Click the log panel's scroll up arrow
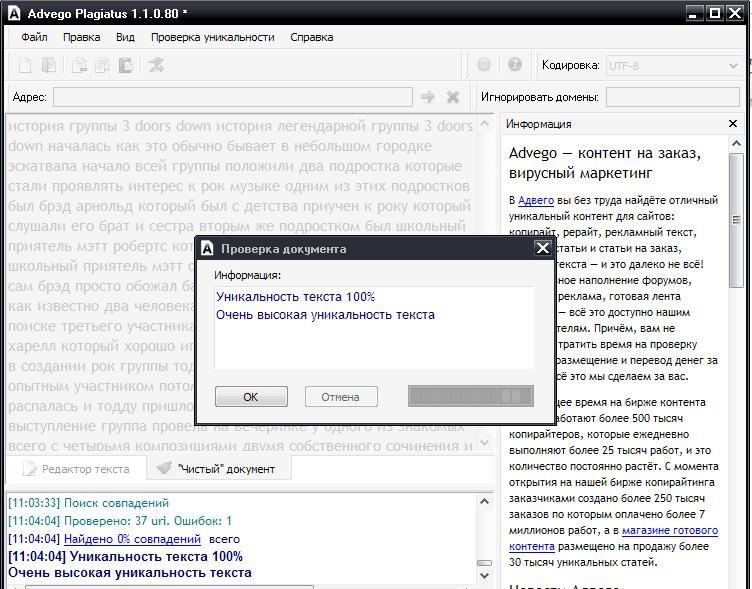Screen dimensions: 752x589 pos(484,501)
